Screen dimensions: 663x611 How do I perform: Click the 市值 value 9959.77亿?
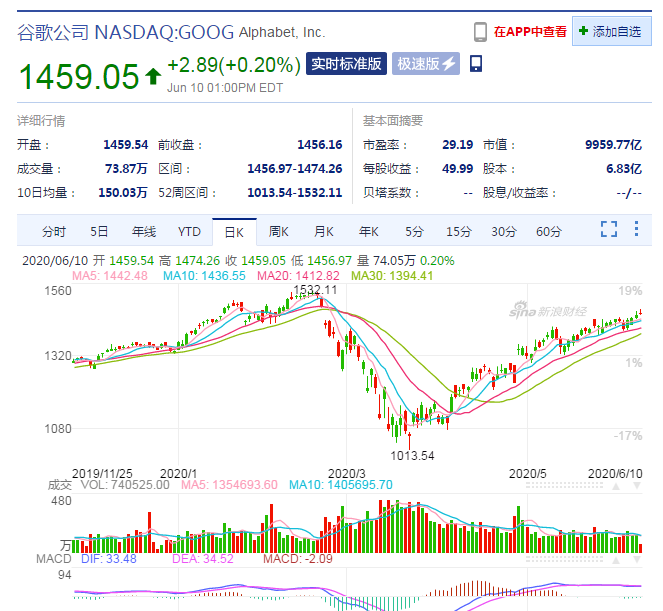(614, 145)
